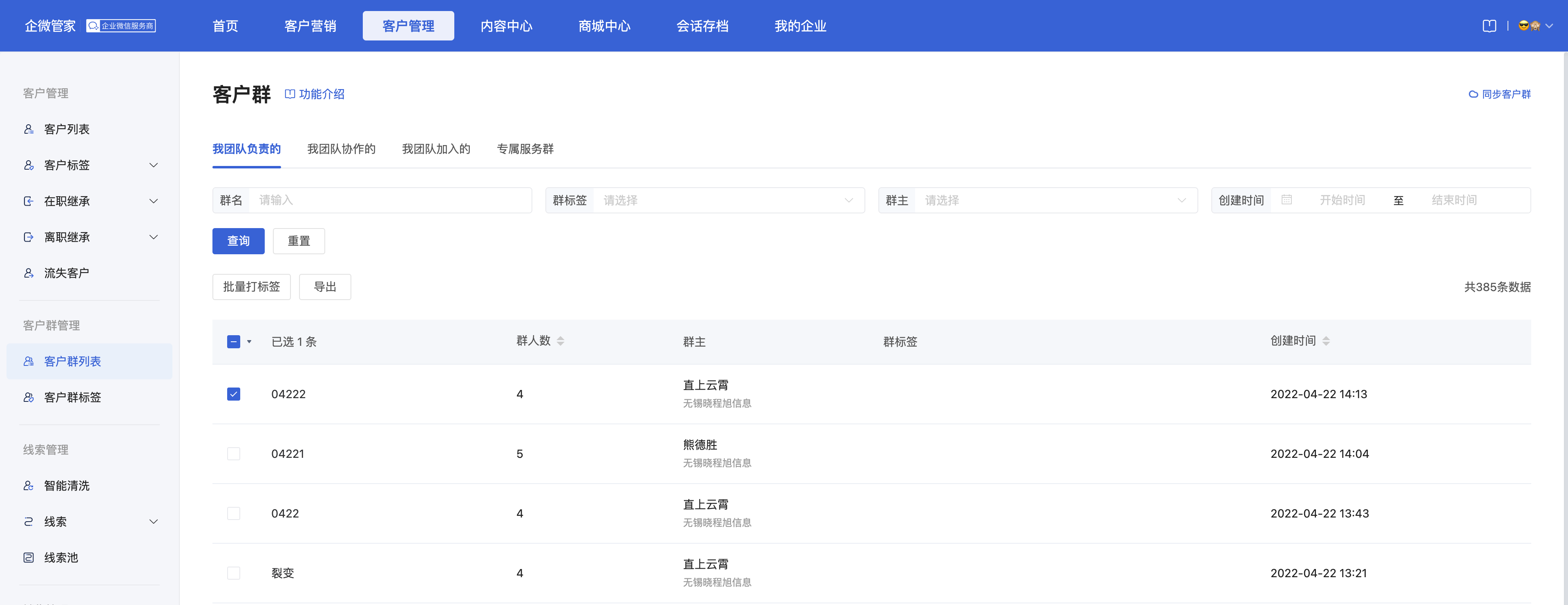Open the 流失客户 sidebar item
Image resolution: width=1568 pixels, height=605 pixels.
click(x=89, y=273)
